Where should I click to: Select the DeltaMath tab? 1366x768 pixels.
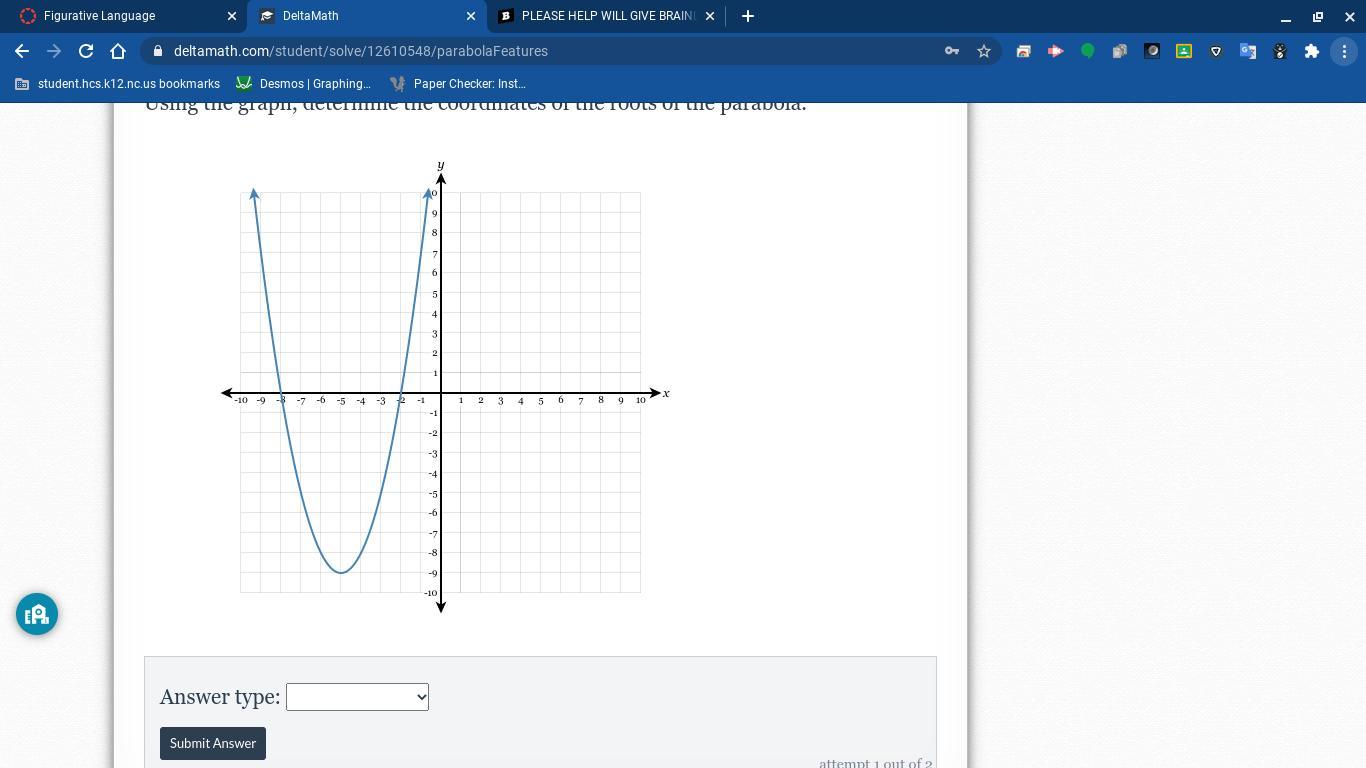coord(366,16)
